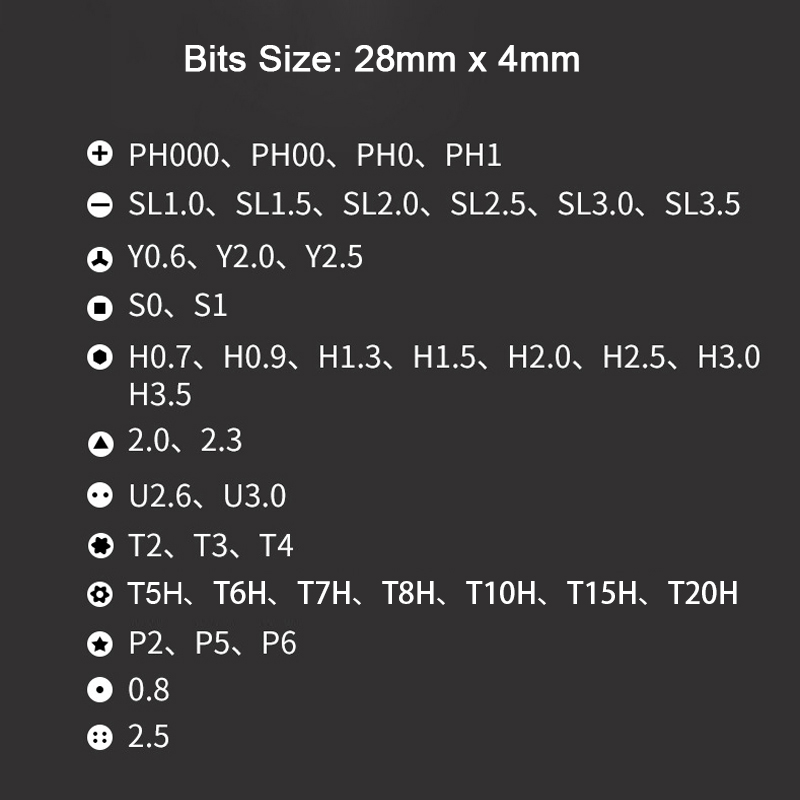
Task: Click the U-type two-dot bit icon
Action: [99, 497]
